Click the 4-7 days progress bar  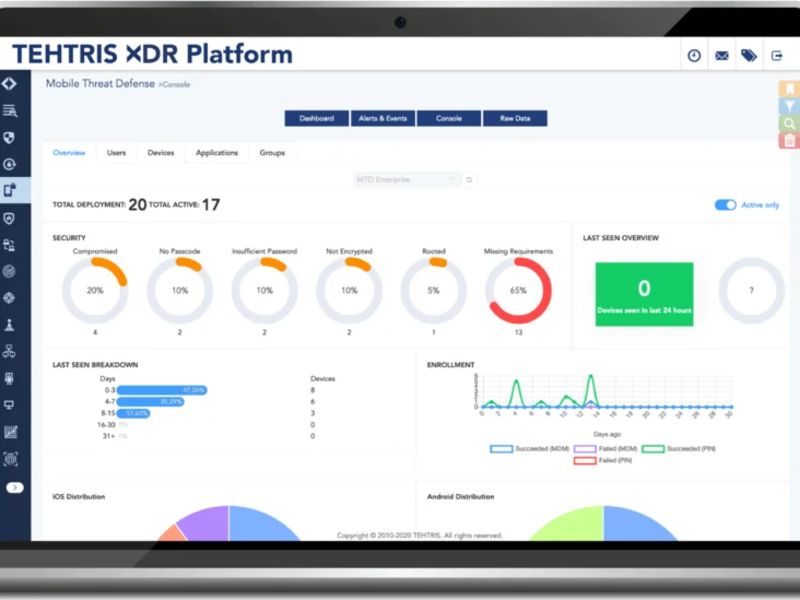pyautogui.click(x=151, y=402)
